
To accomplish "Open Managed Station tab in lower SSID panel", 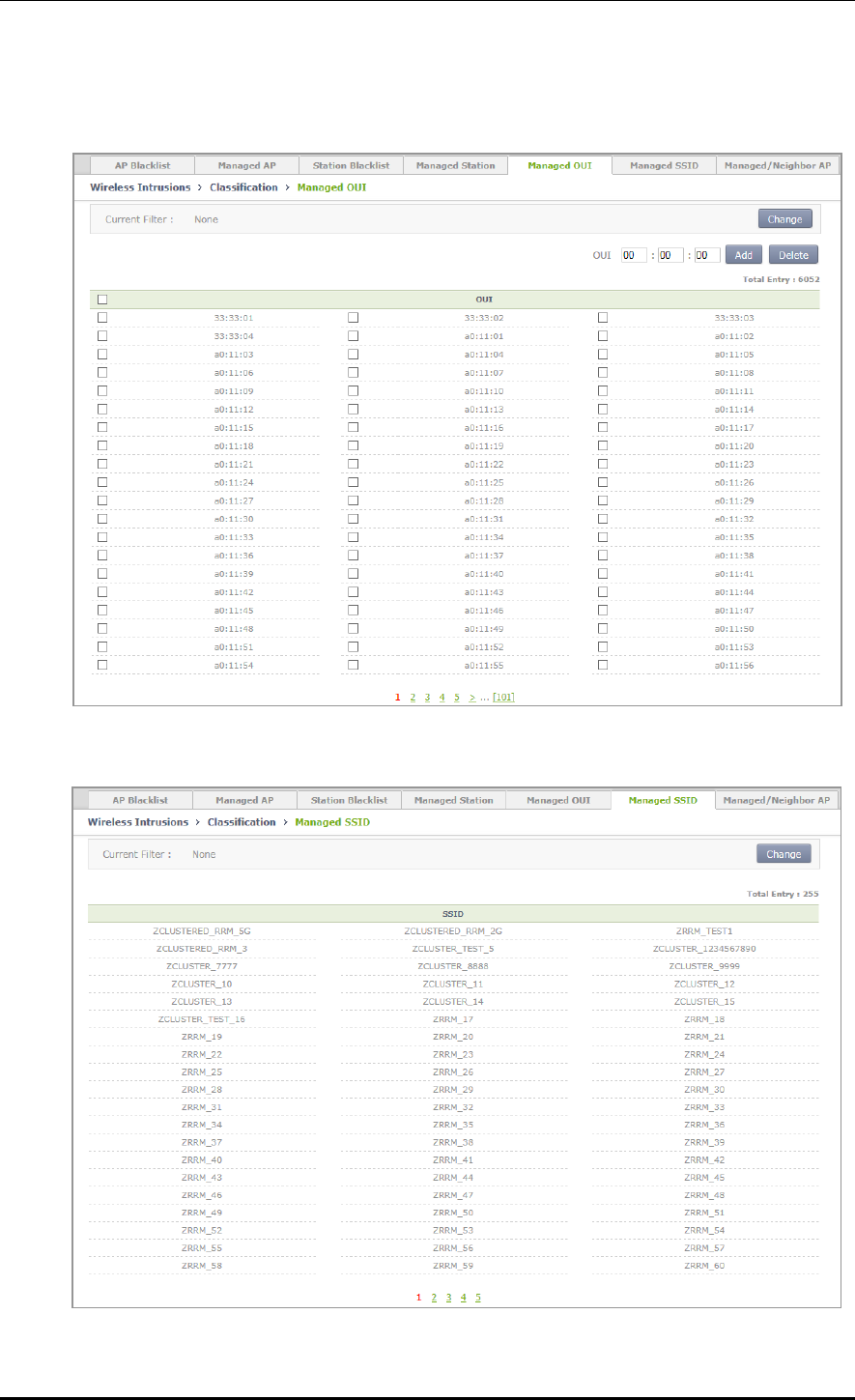I will click(x=453, y=800).
